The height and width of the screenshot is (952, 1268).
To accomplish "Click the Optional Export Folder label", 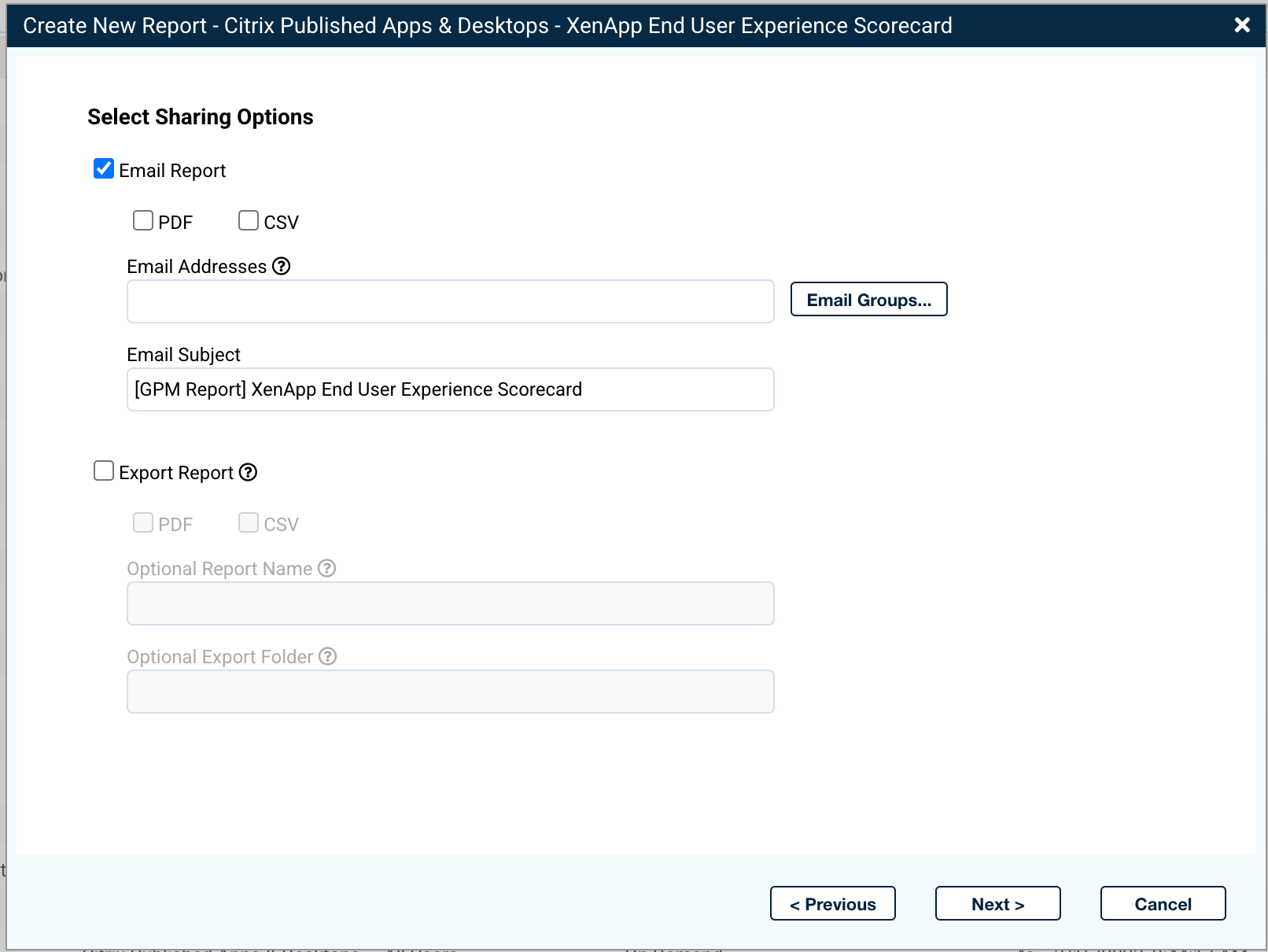I will [x=220, y=657].
